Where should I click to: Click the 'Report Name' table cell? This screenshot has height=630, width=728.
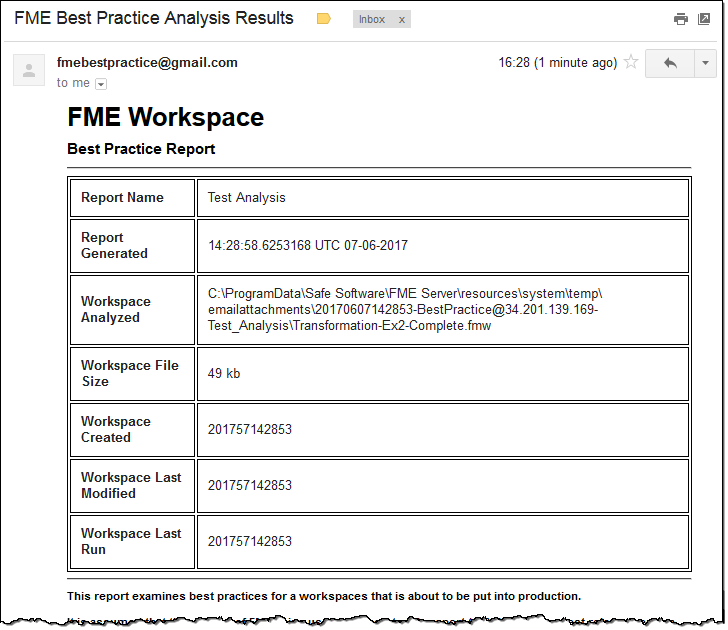tap(132, 198)
